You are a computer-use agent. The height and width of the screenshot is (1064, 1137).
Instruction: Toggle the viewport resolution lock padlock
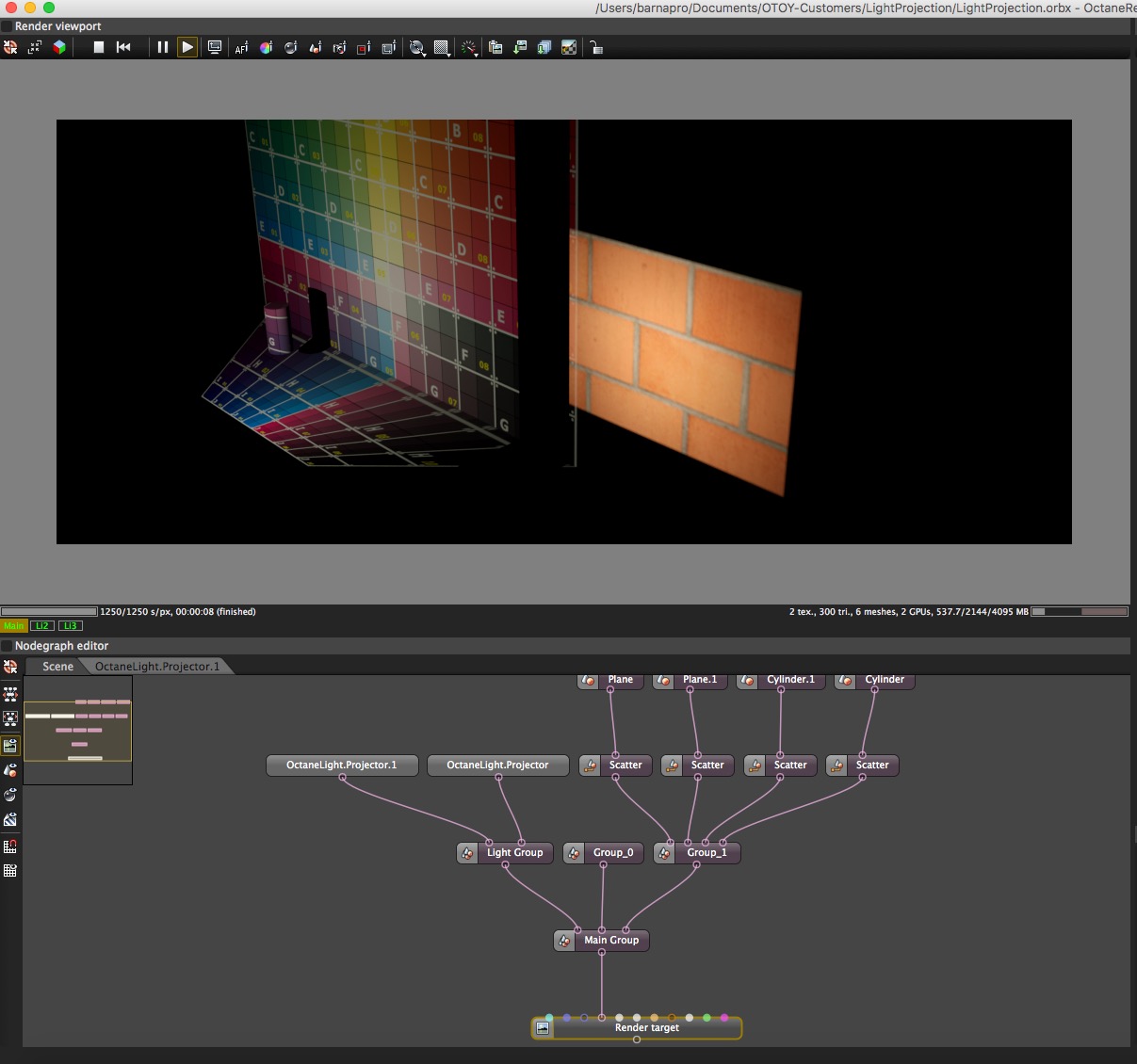pos(596,47)
